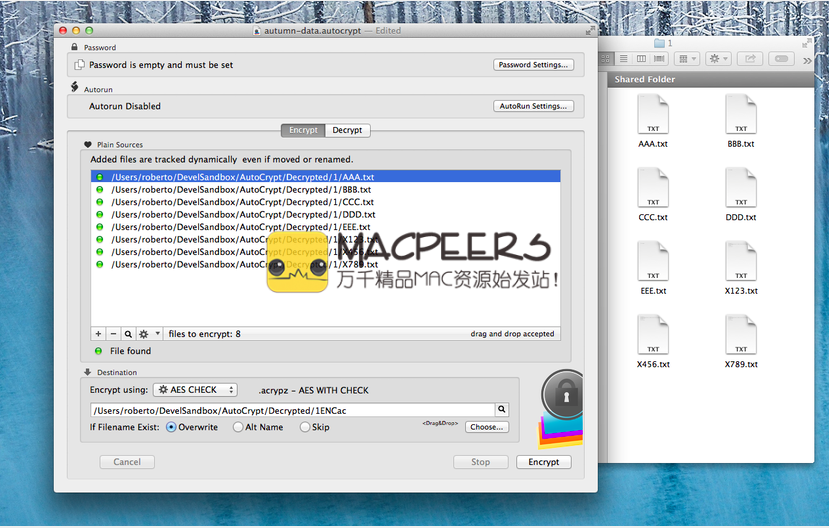Click the large padlock icon
The height and width of the screenshot is (528, 829).
(568, 396)
